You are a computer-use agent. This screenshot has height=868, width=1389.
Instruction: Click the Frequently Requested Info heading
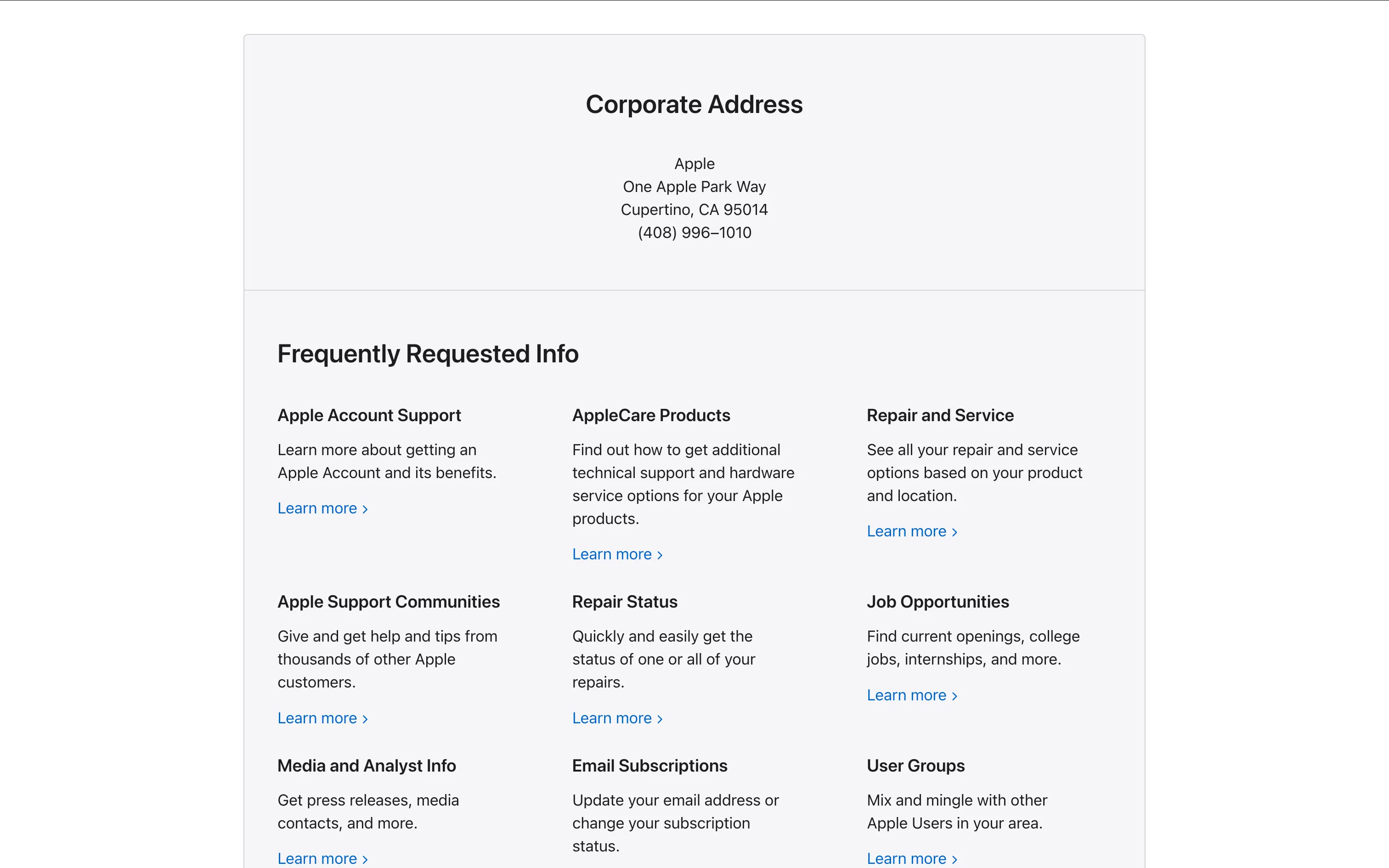click(428, 354)
